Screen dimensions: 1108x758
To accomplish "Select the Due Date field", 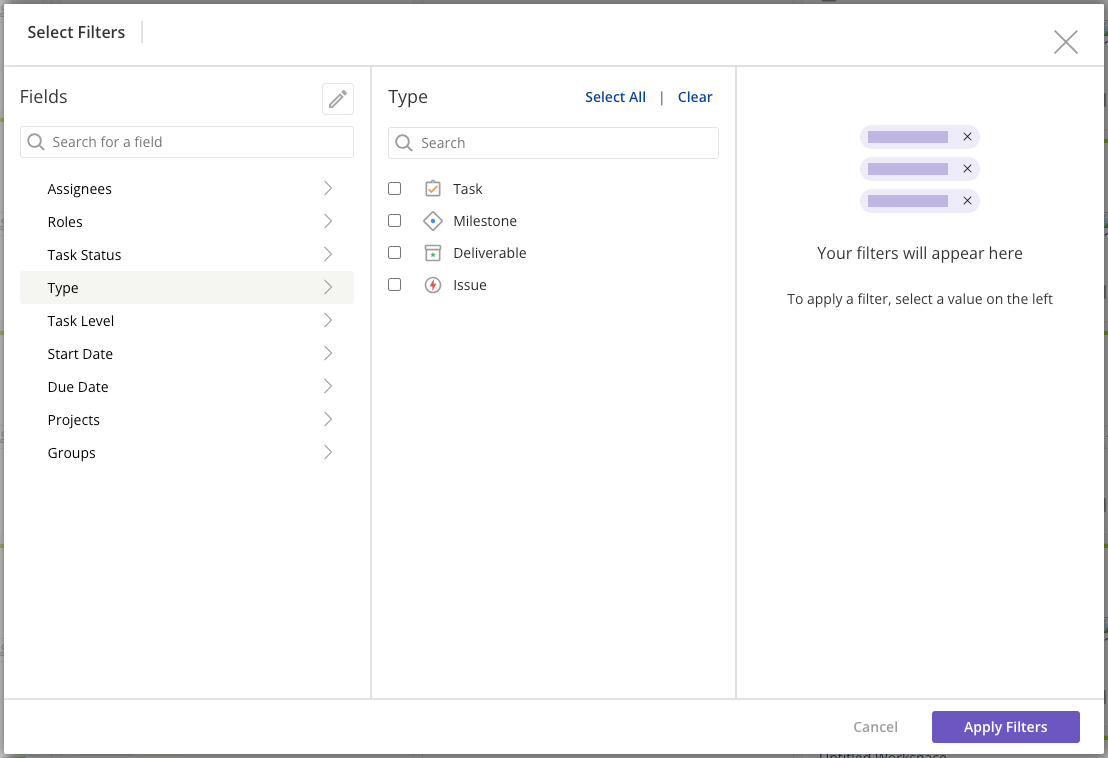I will pyautogui.click(x=187, y=386).
